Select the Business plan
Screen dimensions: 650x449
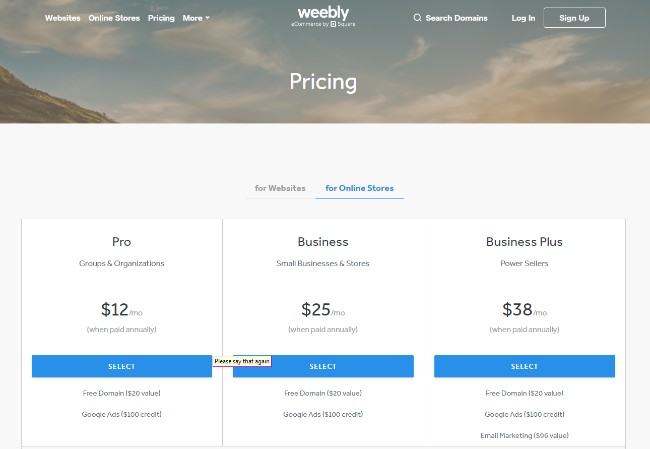click(x=323, y=366)
